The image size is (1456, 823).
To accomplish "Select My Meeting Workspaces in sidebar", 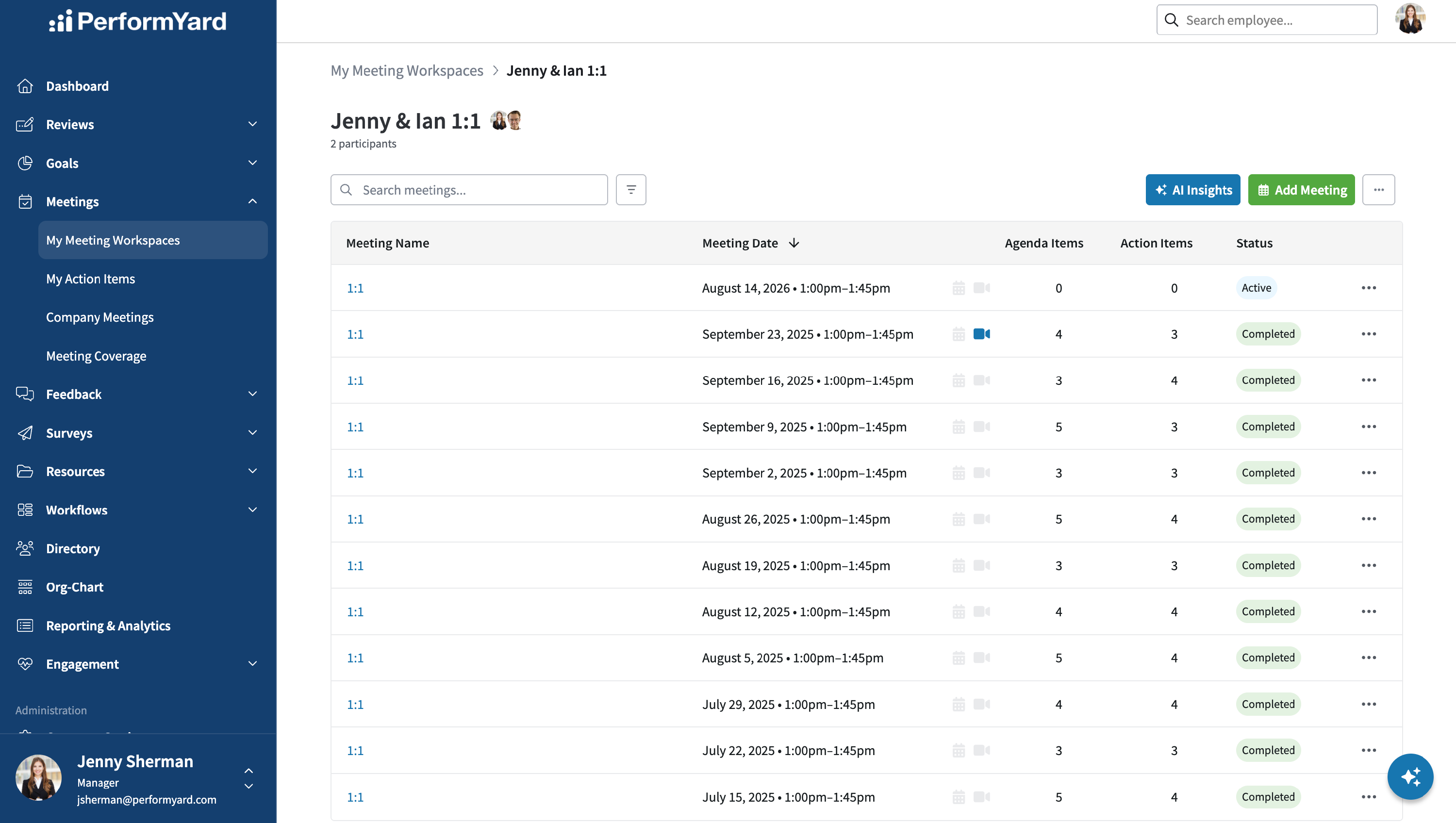I will point(153,240).
